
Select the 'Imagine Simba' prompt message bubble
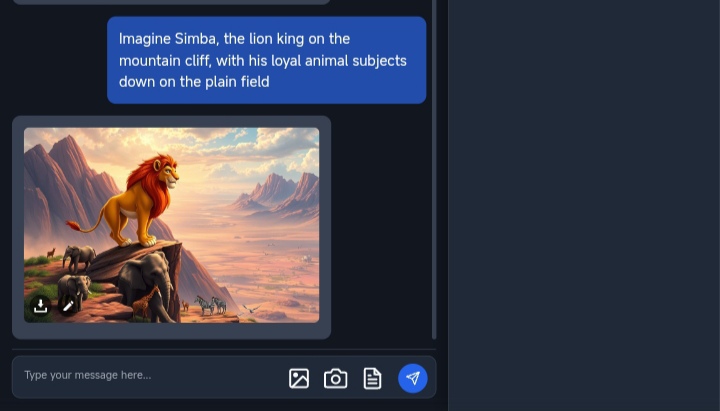pyautogui.click(x=266, y=60)
